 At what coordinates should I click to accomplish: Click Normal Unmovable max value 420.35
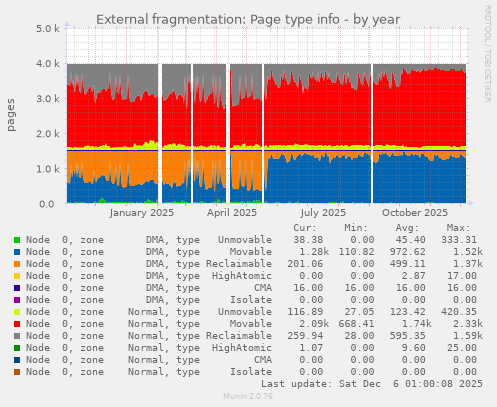coord(459,312)
